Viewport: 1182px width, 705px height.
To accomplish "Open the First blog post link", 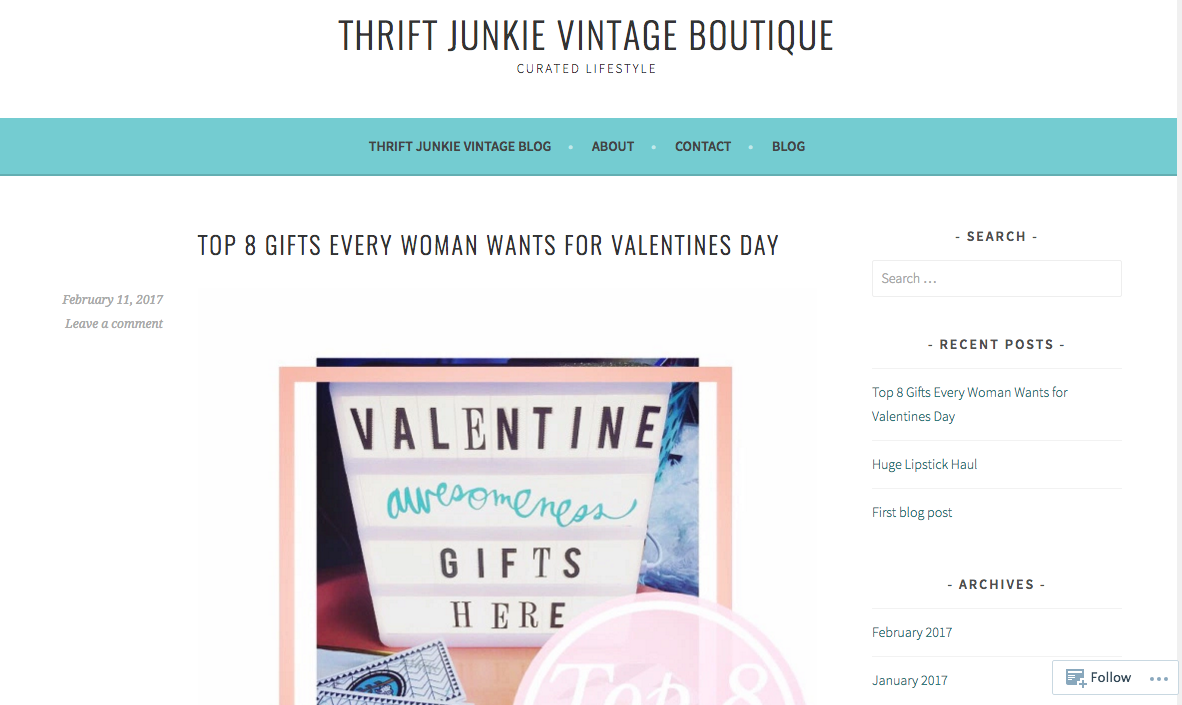I will 912,512.
